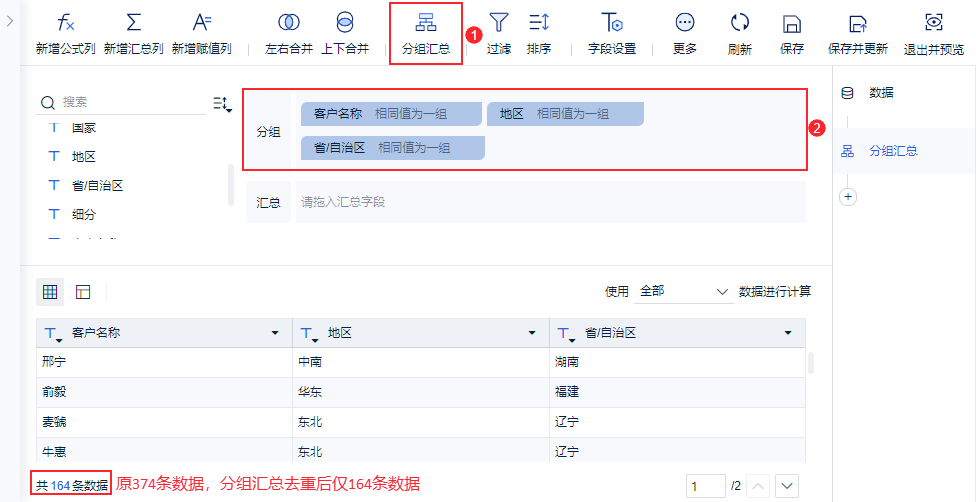Expand the collapsed left sidebar arrow

tap(9, 21)
